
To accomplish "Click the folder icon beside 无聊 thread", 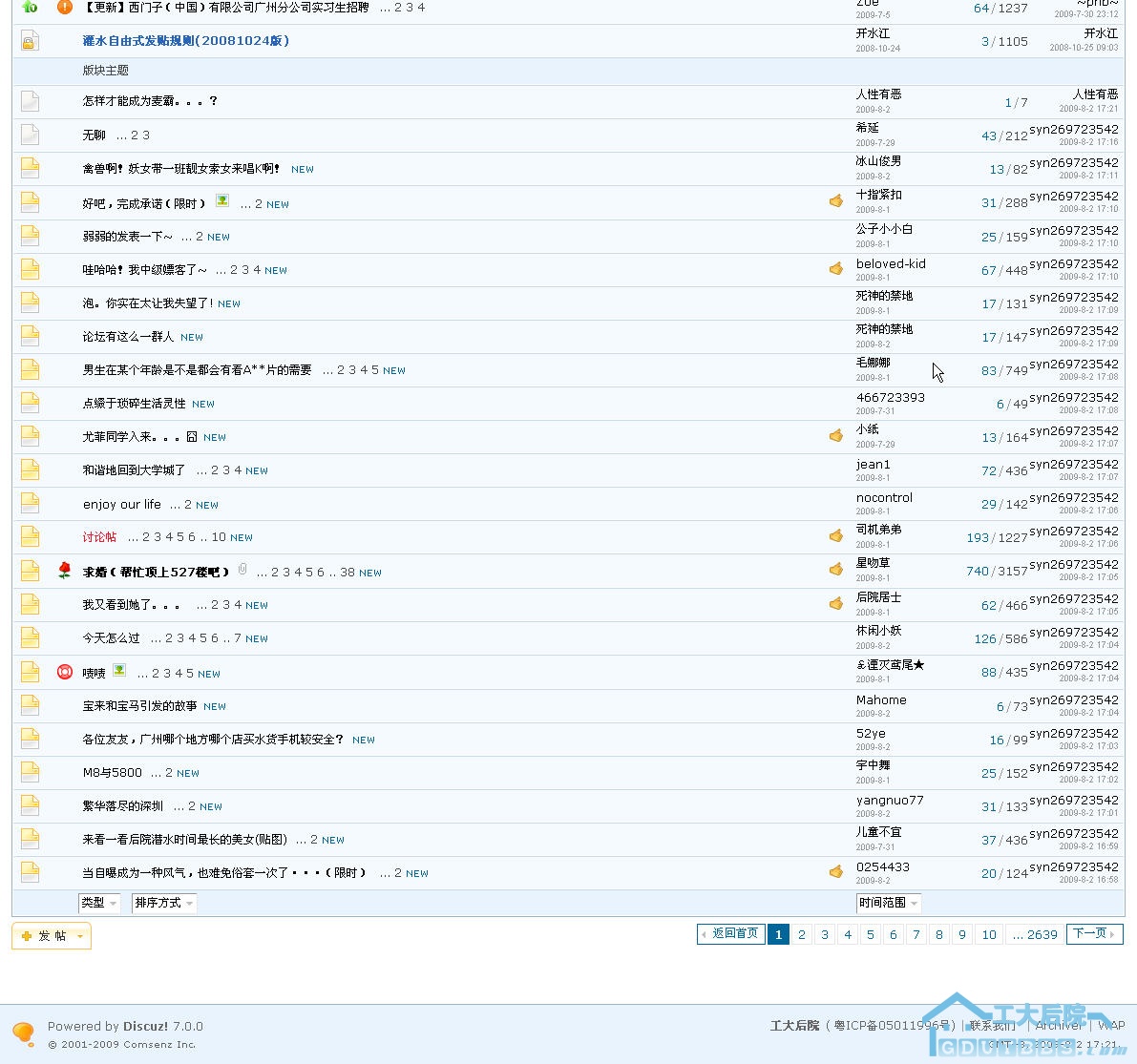I will pos(30,135).
